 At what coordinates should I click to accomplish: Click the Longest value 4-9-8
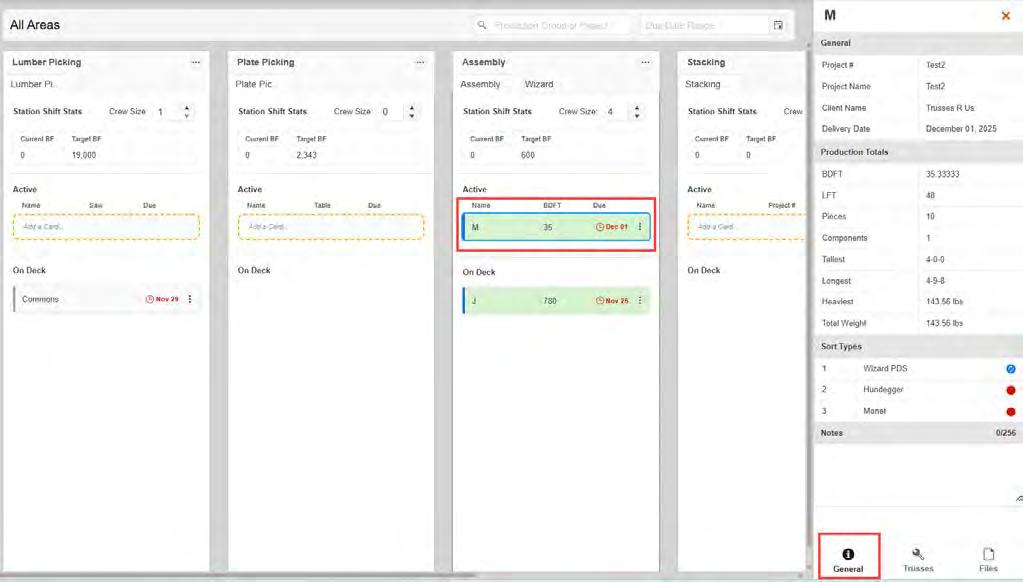point(935,281)
